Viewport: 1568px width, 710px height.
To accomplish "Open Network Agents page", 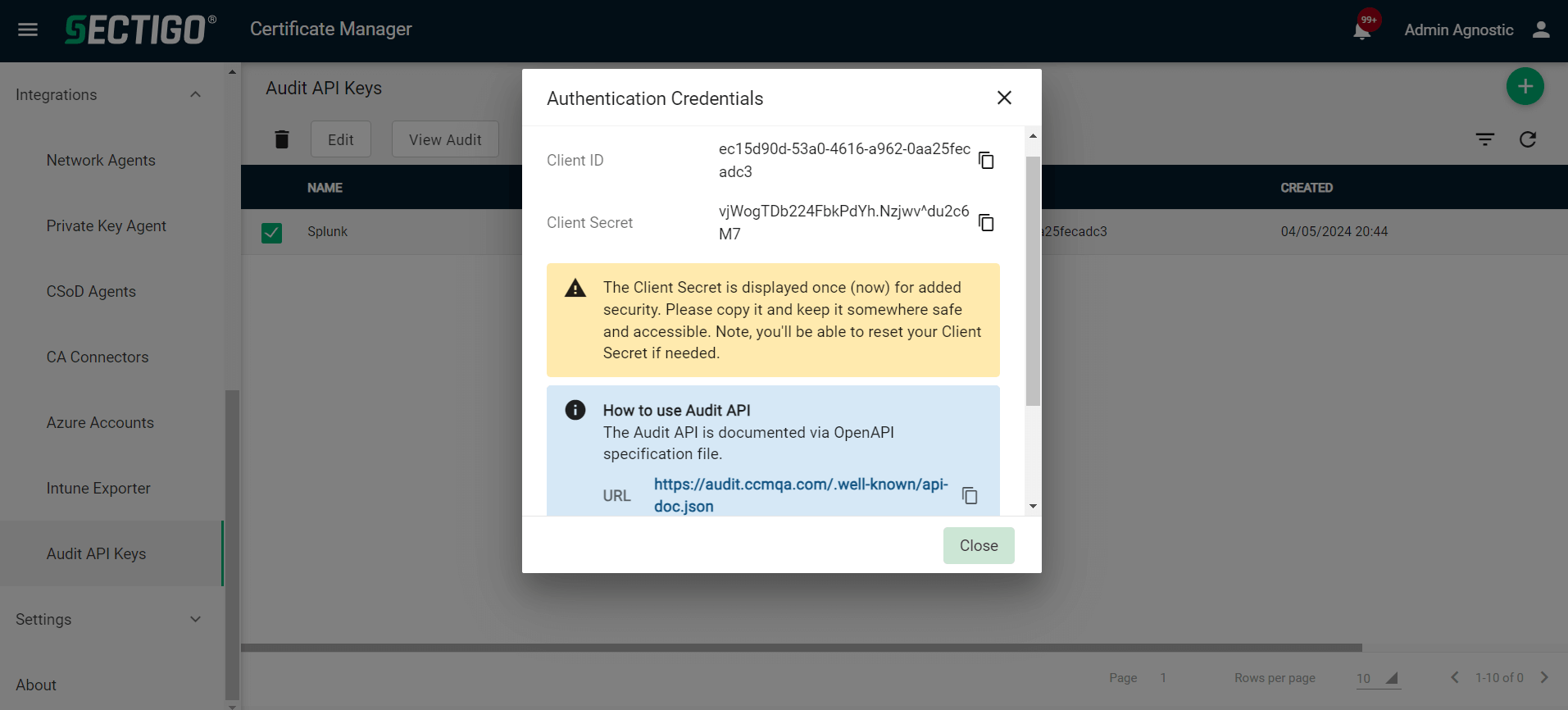I will click(x=101, y=160).
